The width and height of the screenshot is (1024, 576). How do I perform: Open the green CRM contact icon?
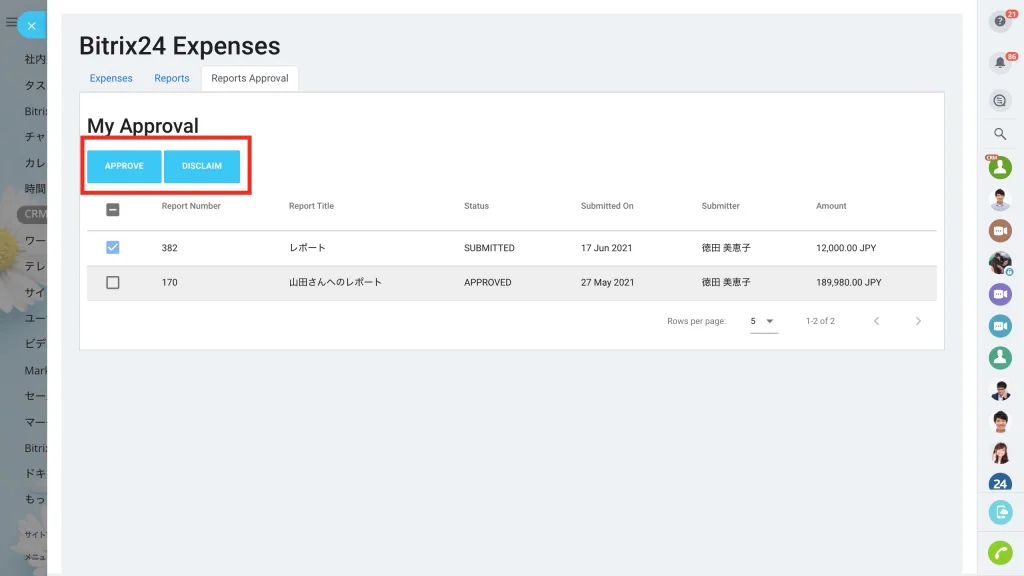(1000, 167)
